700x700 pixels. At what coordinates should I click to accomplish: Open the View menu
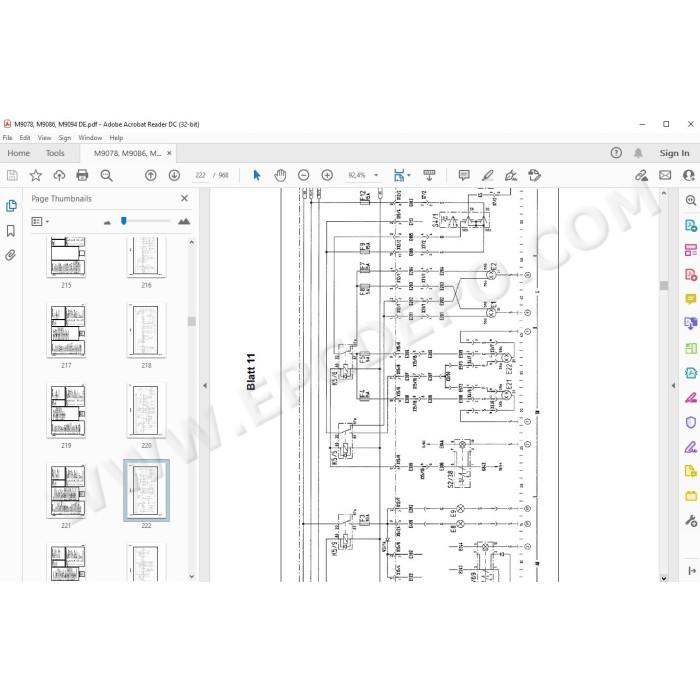(x=44, y=138)
